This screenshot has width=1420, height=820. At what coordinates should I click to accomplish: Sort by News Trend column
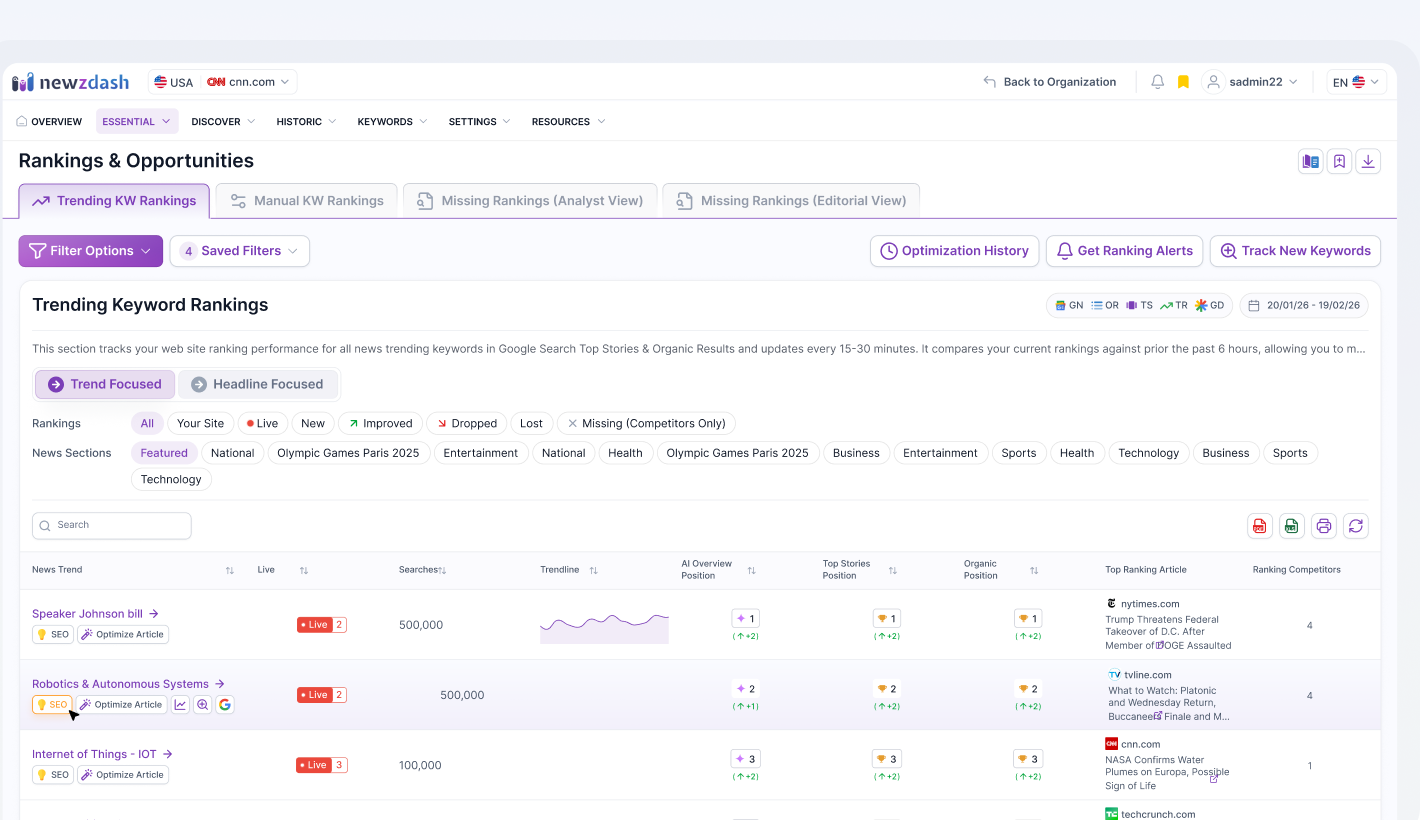(230, 570)
